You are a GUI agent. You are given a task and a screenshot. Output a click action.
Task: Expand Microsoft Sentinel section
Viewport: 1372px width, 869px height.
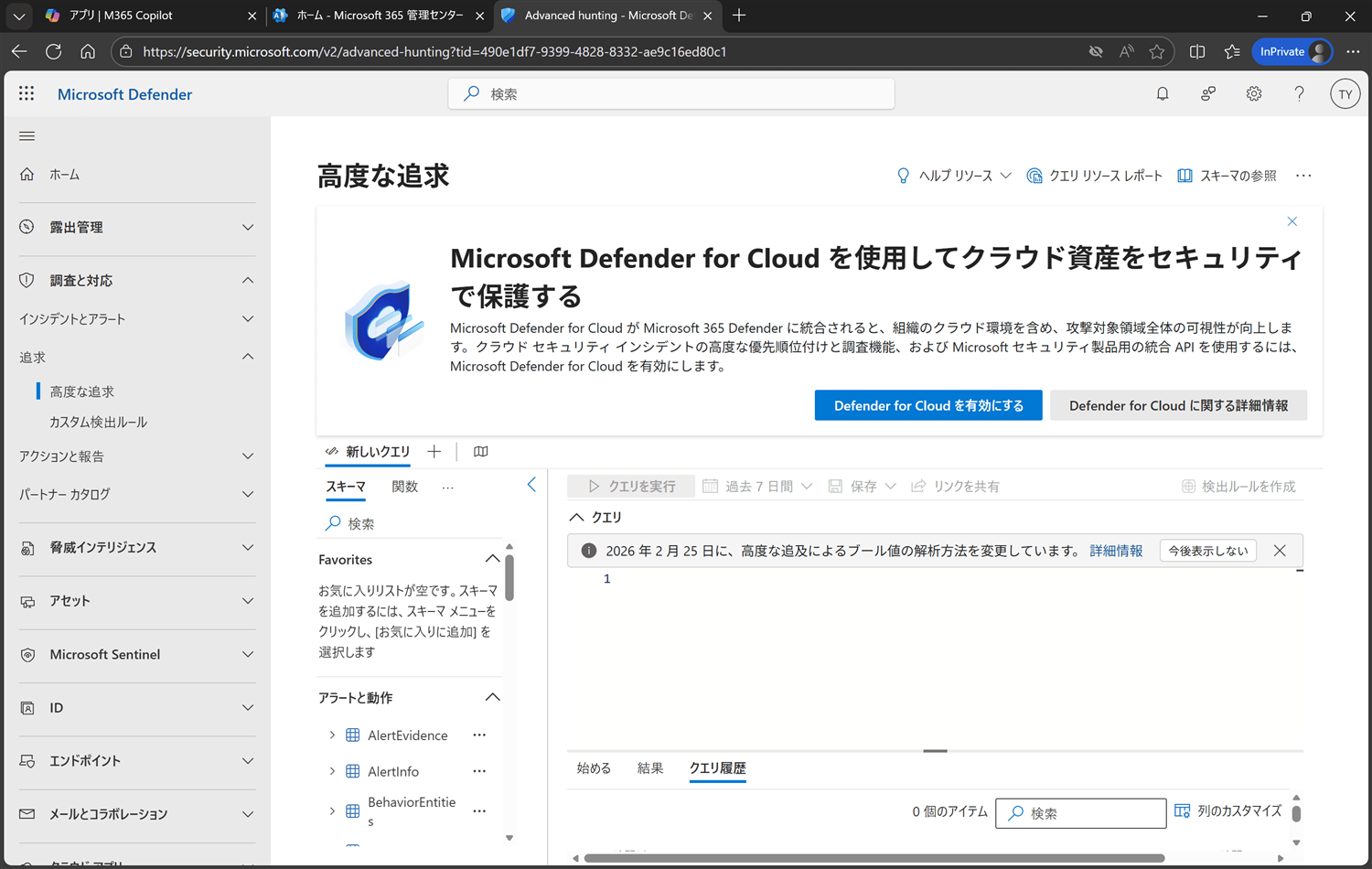(137, 654)
